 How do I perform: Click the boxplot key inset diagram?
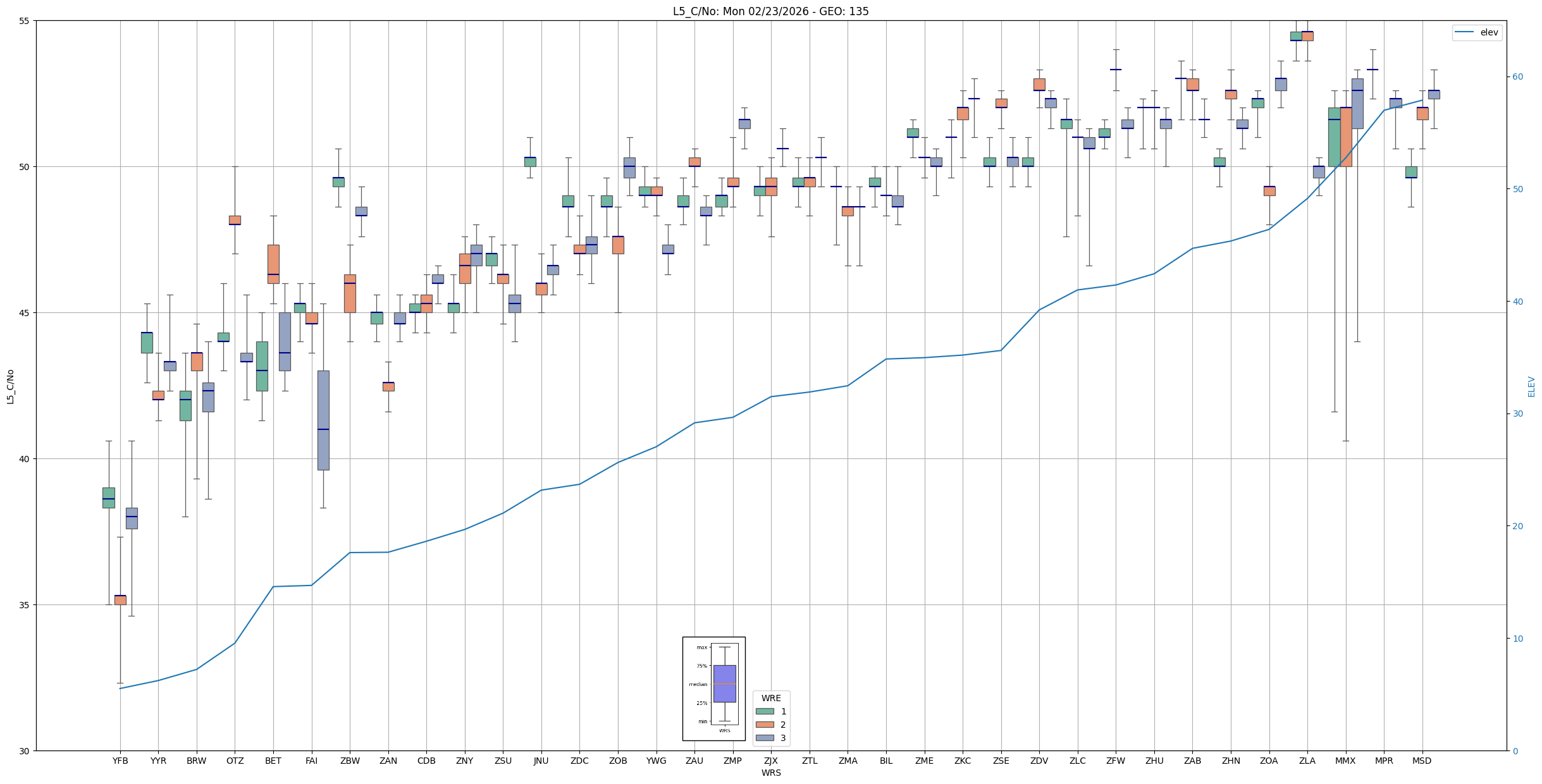[713, 689]
